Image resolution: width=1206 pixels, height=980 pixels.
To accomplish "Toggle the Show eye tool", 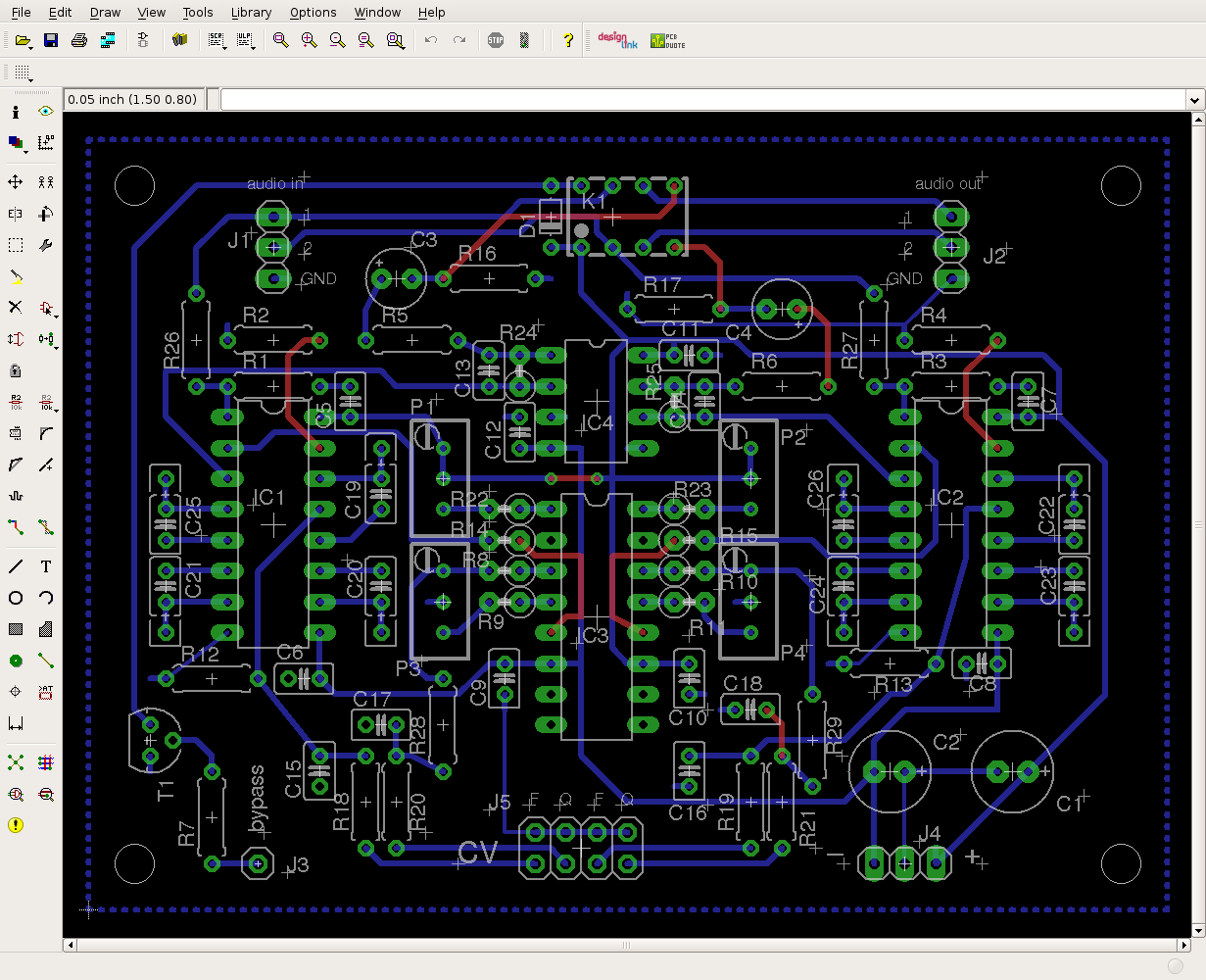I will [46, 112].
